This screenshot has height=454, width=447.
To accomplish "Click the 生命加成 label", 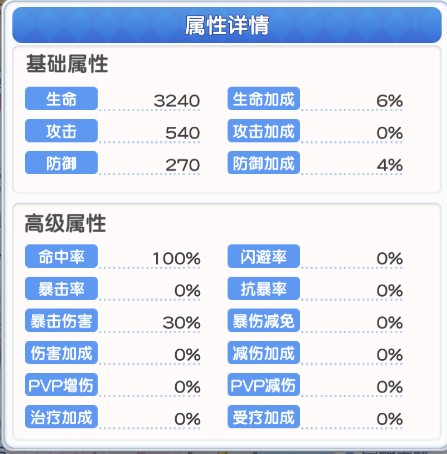I will 264,99.
